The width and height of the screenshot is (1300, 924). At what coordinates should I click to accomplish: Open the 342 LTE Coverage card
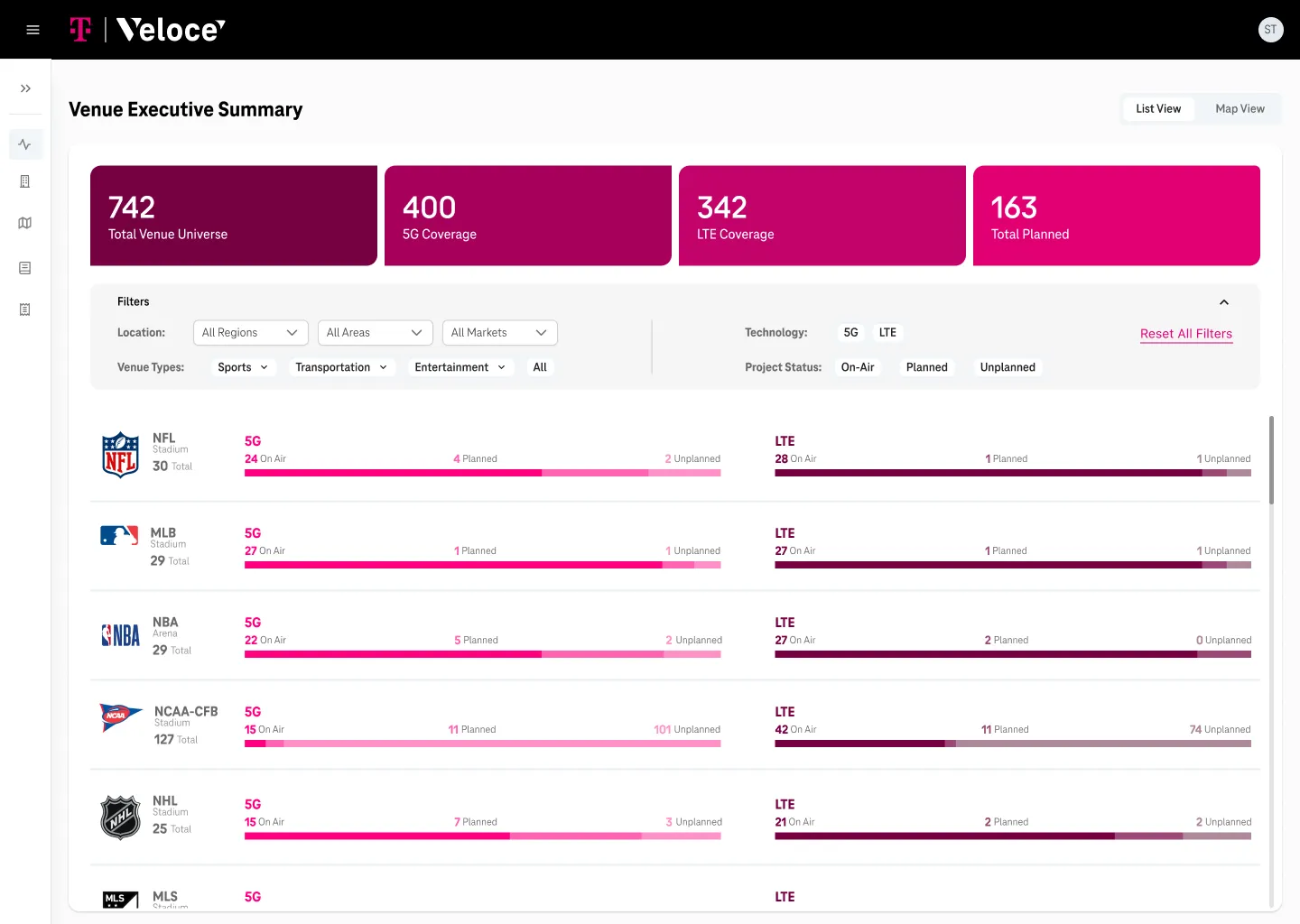tap(822, 216)
